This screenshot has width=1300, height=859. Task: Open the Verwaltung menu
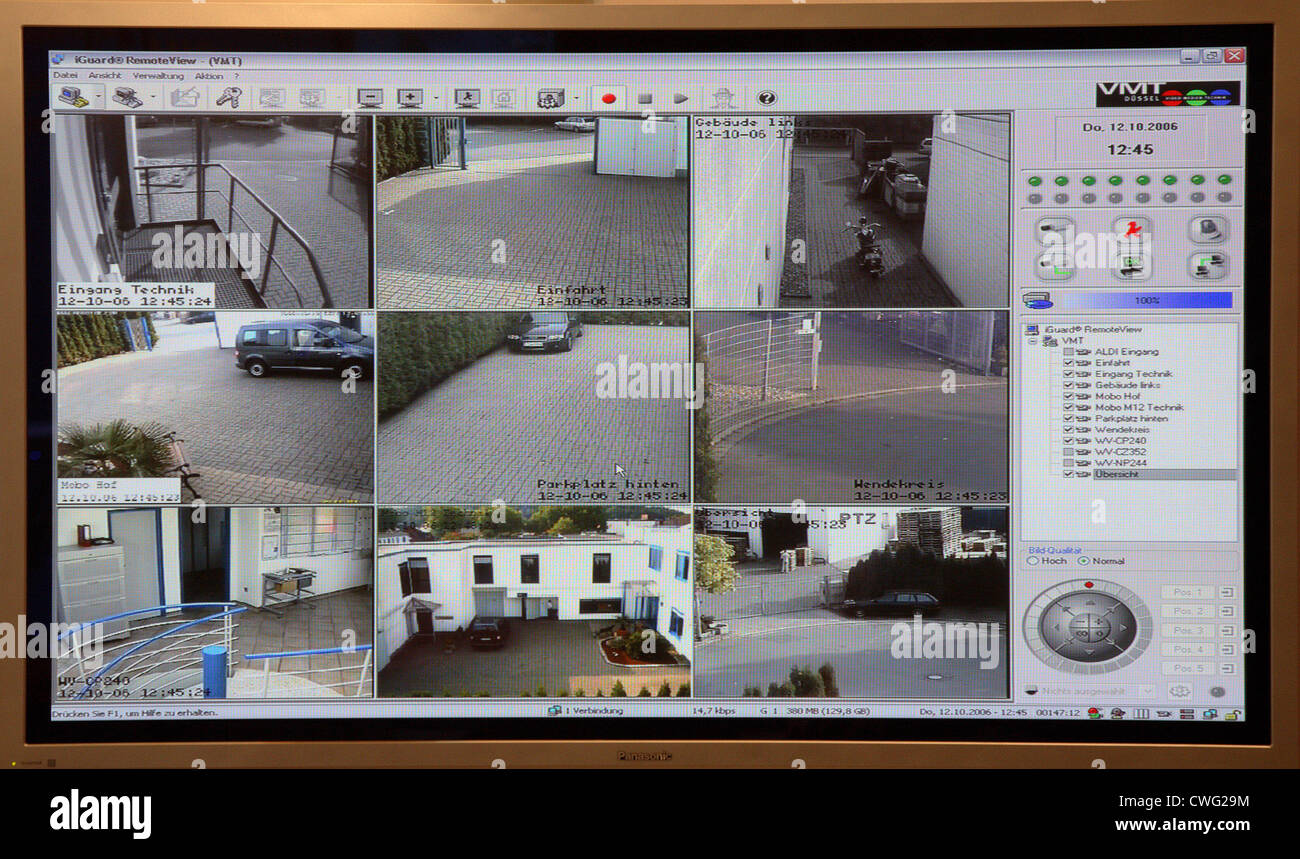[x=158, y=76]
